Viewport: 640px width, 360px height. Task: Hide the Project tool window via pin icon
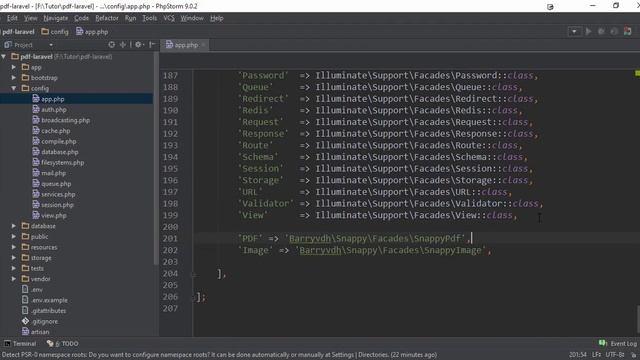[x=152, y=44]
